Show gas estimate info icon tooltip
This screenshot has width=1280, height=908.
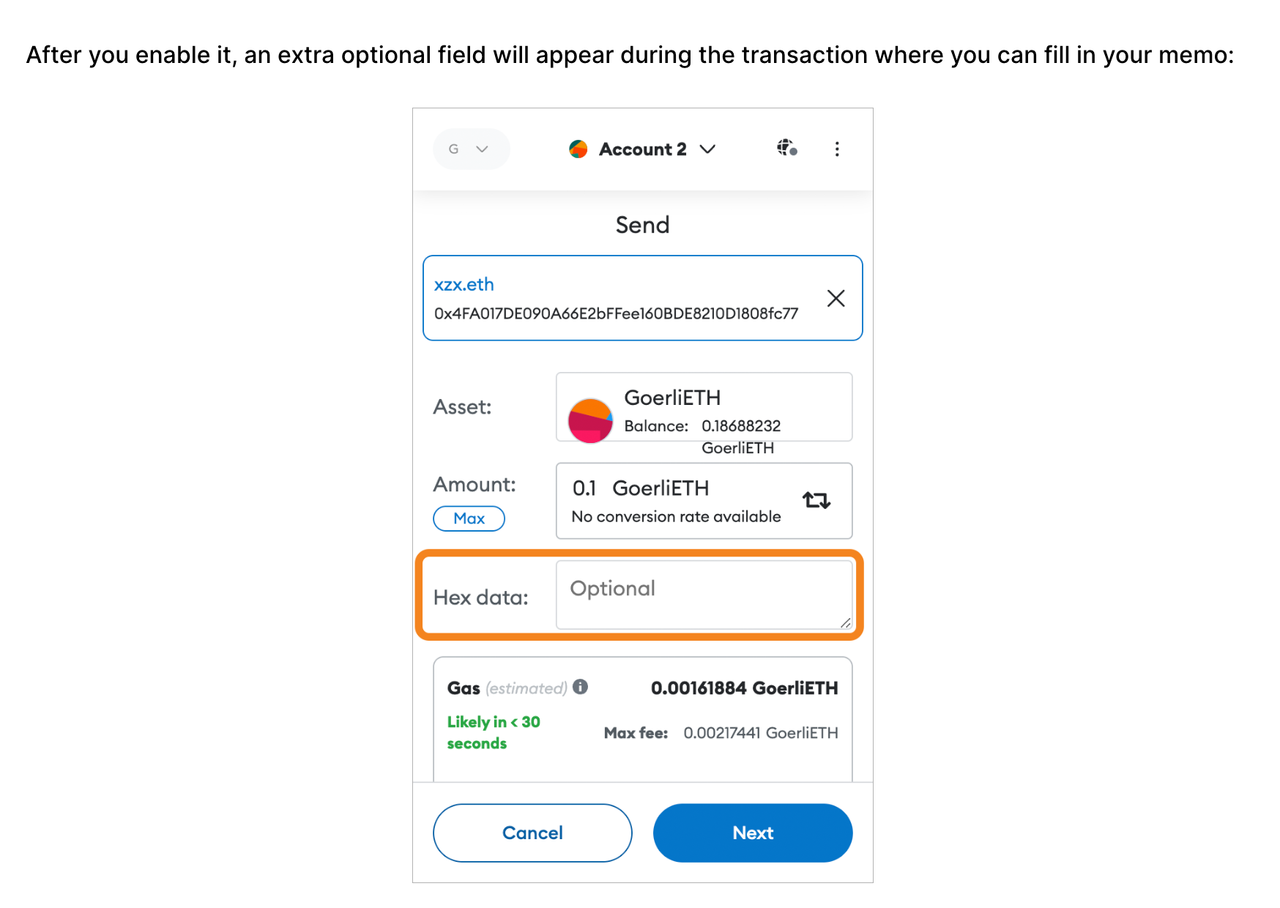[580, 687]
